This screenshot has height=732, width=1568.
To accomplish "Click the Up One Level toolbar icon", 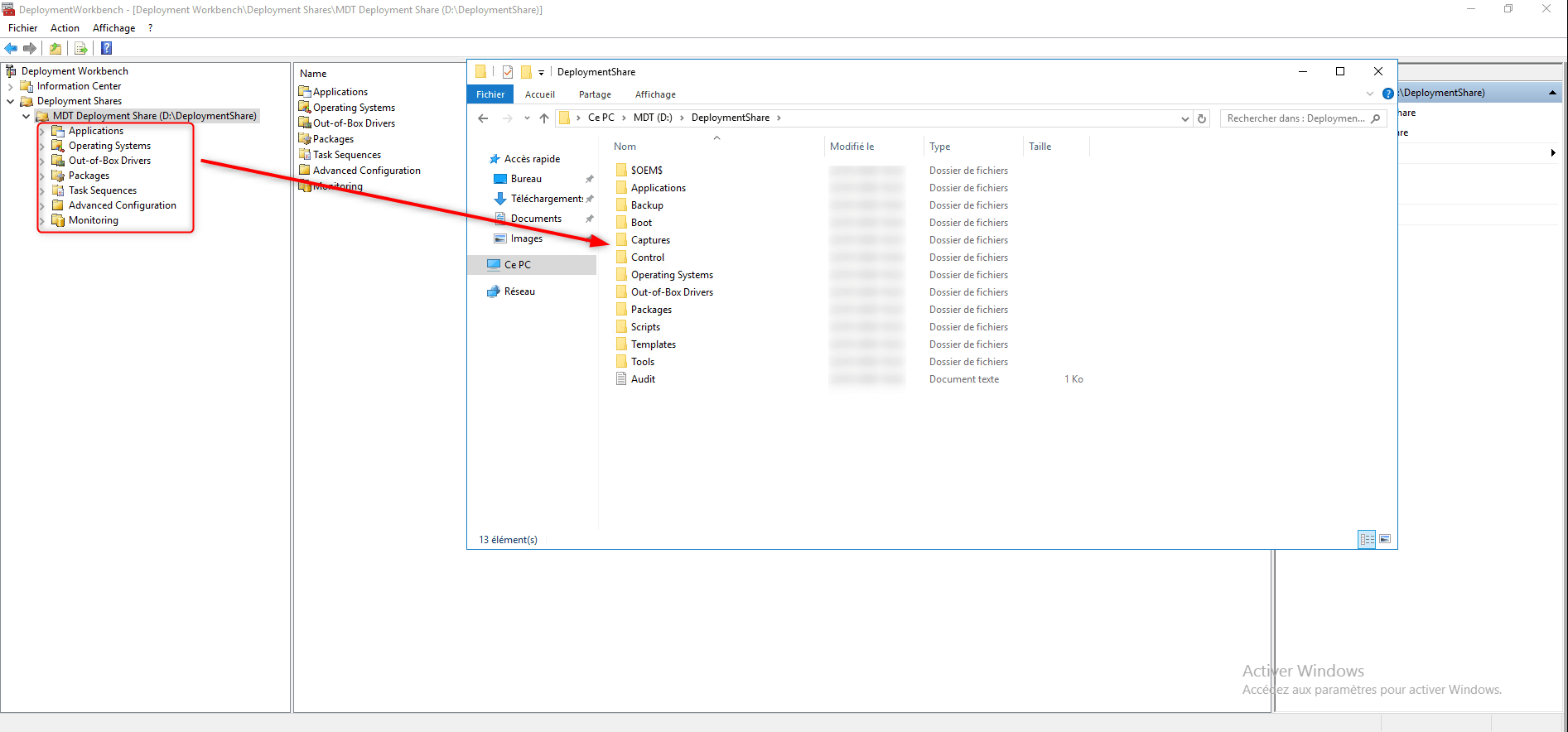I will coord(55,48).
